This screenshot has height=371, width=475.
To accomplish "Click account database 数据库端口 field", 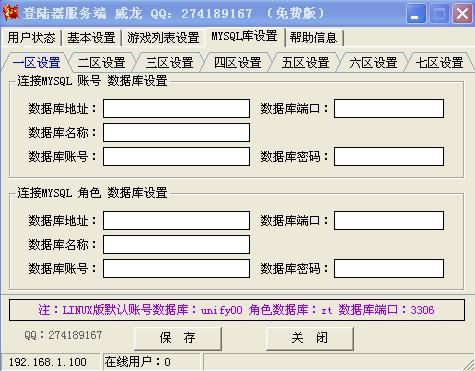I will (389, 108).
